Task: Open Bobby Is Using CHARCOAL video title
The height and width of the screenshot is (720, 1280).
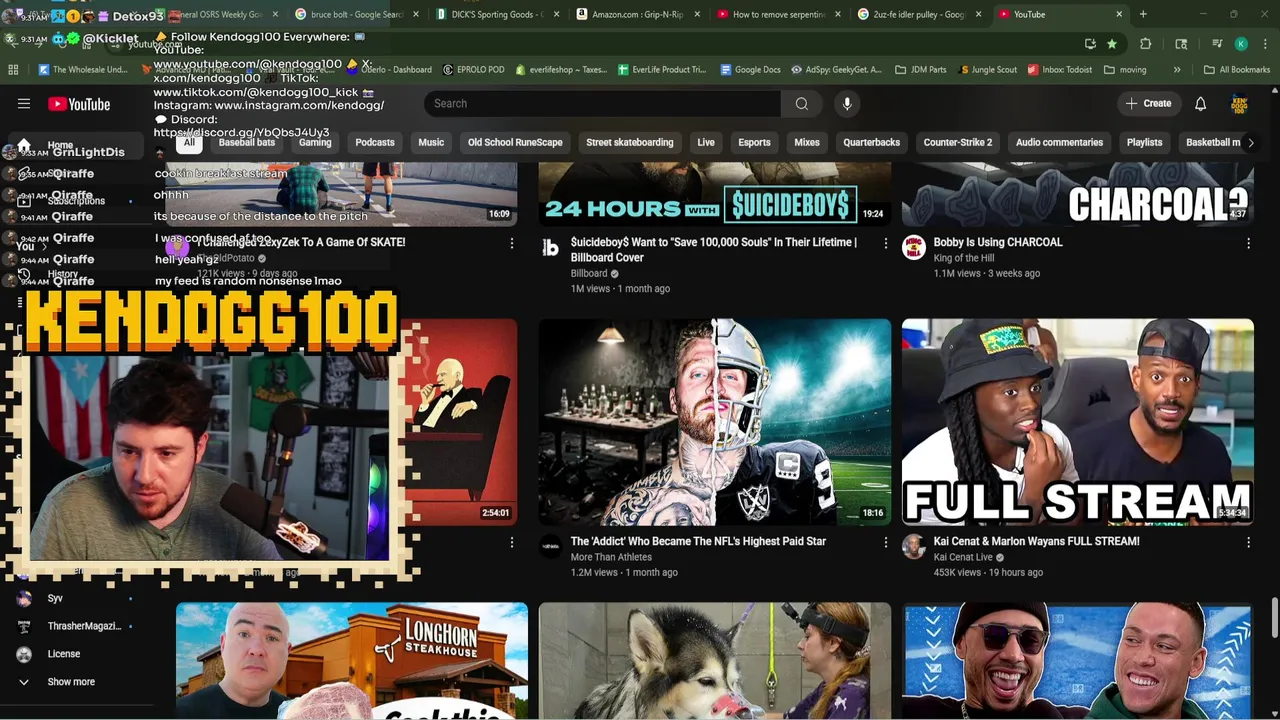Action: (x=998, y=242)
